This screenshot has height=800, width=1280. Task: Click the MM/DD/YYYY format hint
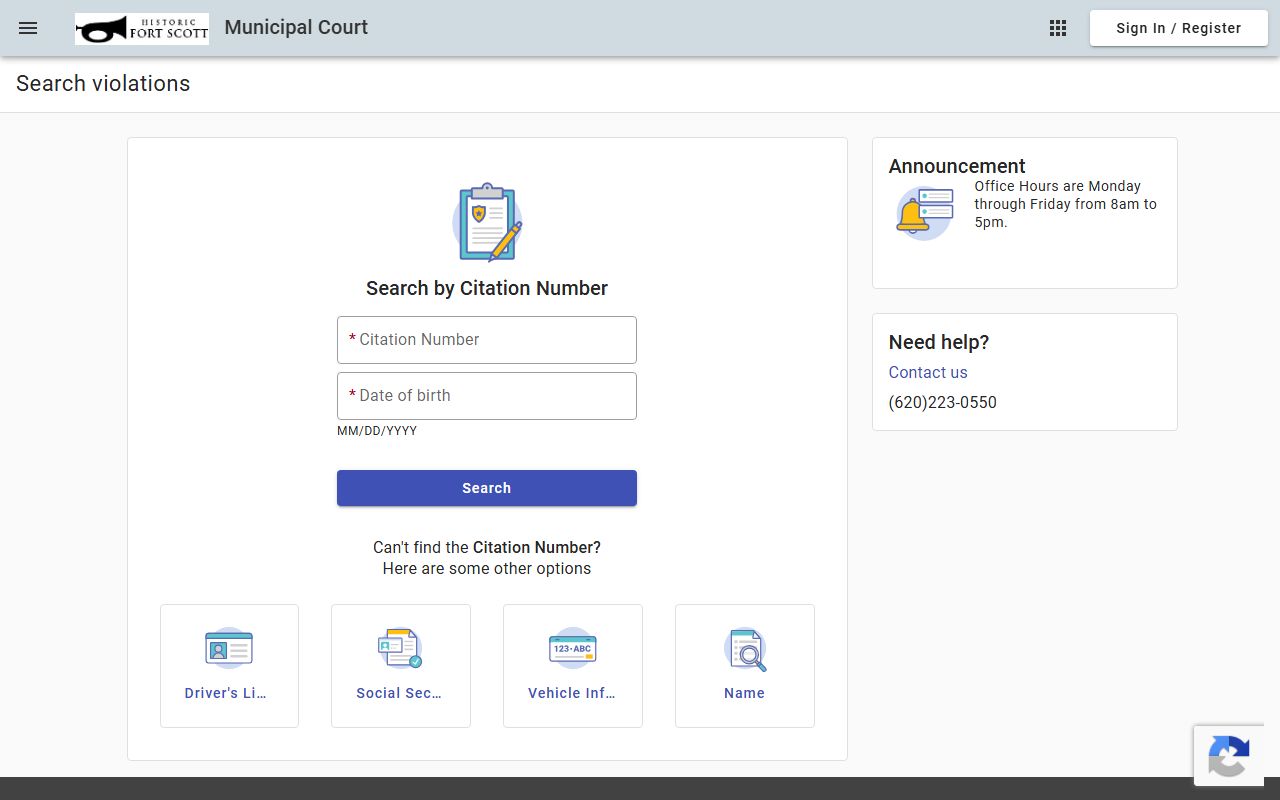tap(377, 431)
